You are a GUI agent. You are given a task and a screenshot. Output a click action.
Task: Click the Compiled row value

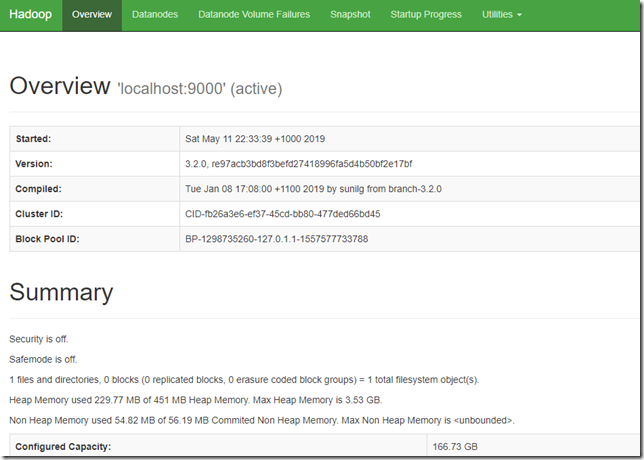tap(313, 189)
